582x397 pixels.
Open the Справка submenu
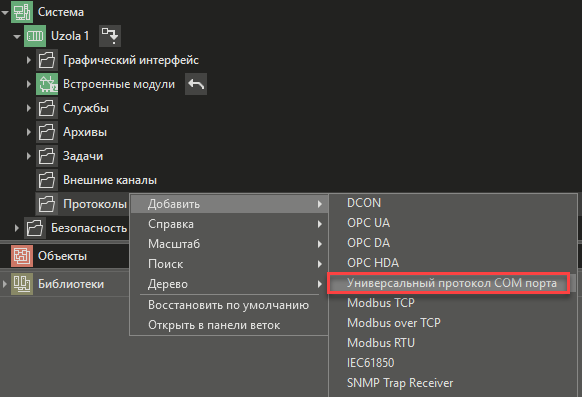coord(229,224)
